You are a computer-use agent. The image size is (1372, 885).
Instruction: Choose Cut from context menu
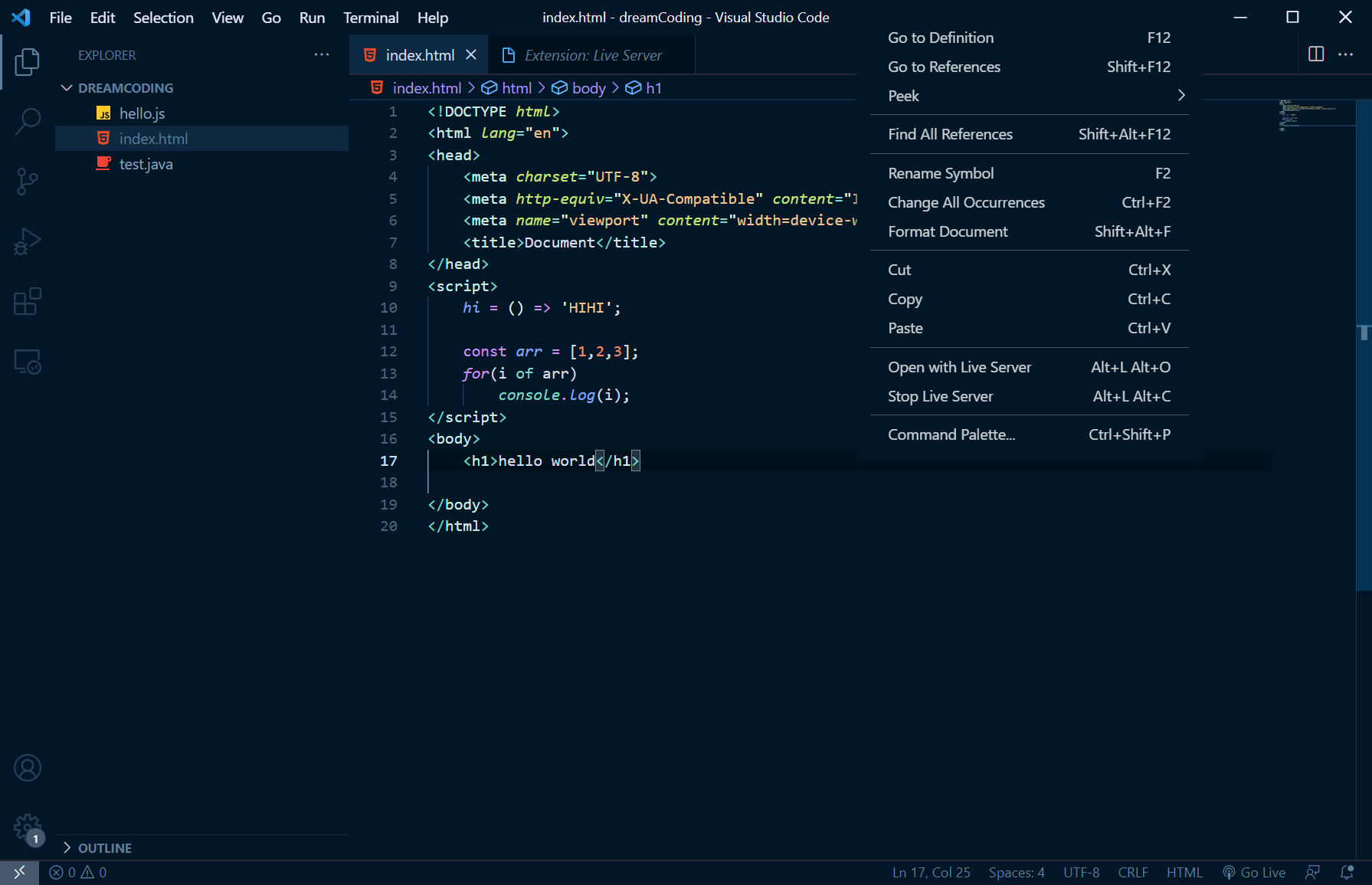pyautogui.click(x=1029, y=270)
